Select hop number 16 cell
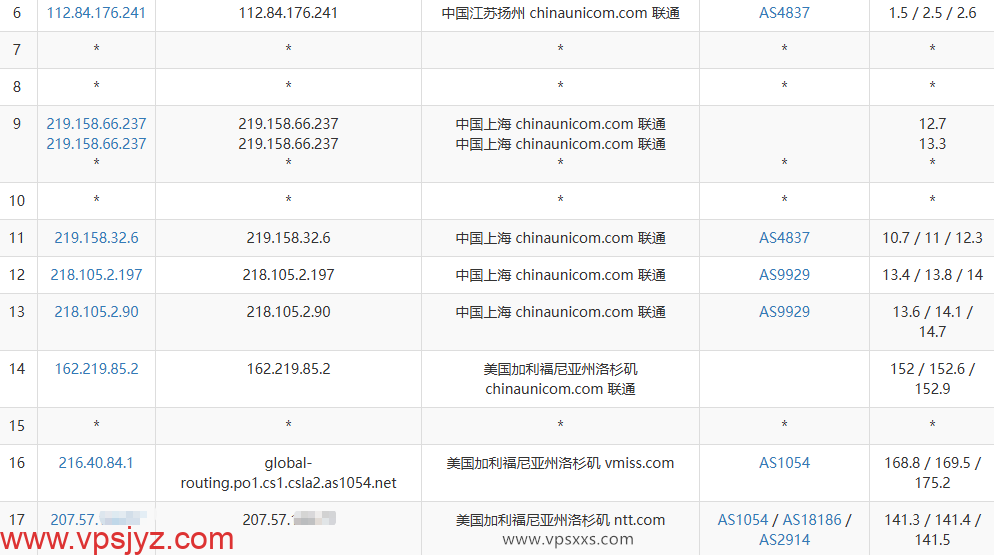 [x=18, y=473]
